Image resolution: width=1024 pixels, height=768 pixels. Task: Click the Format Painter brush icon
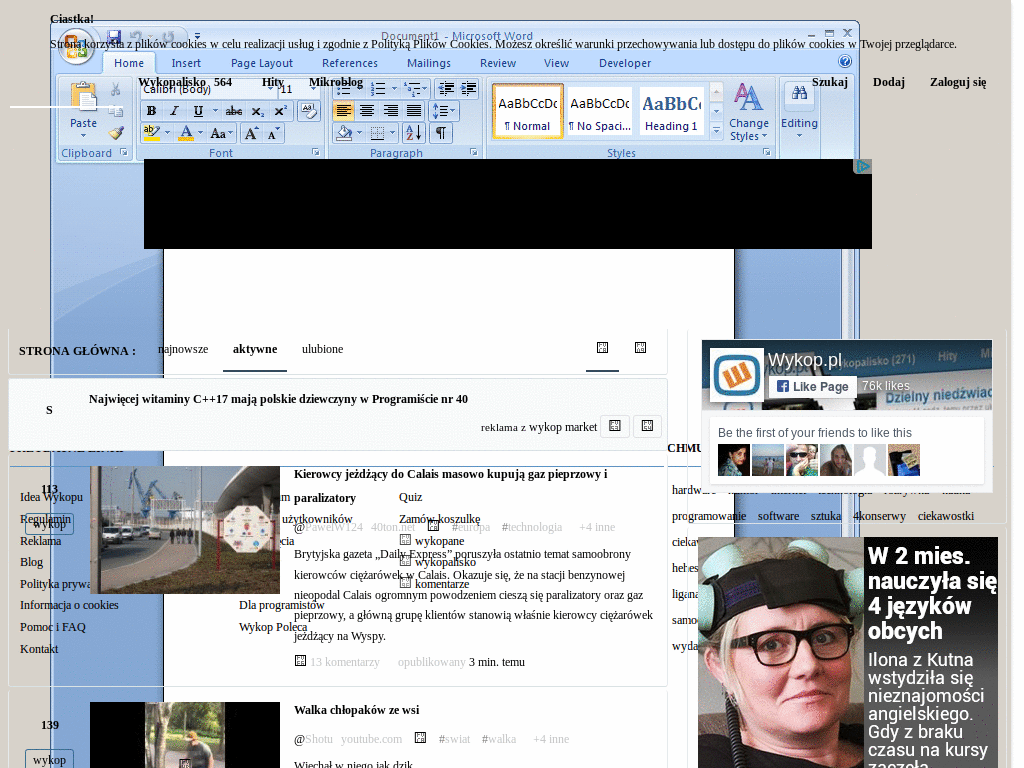(116, 133)
